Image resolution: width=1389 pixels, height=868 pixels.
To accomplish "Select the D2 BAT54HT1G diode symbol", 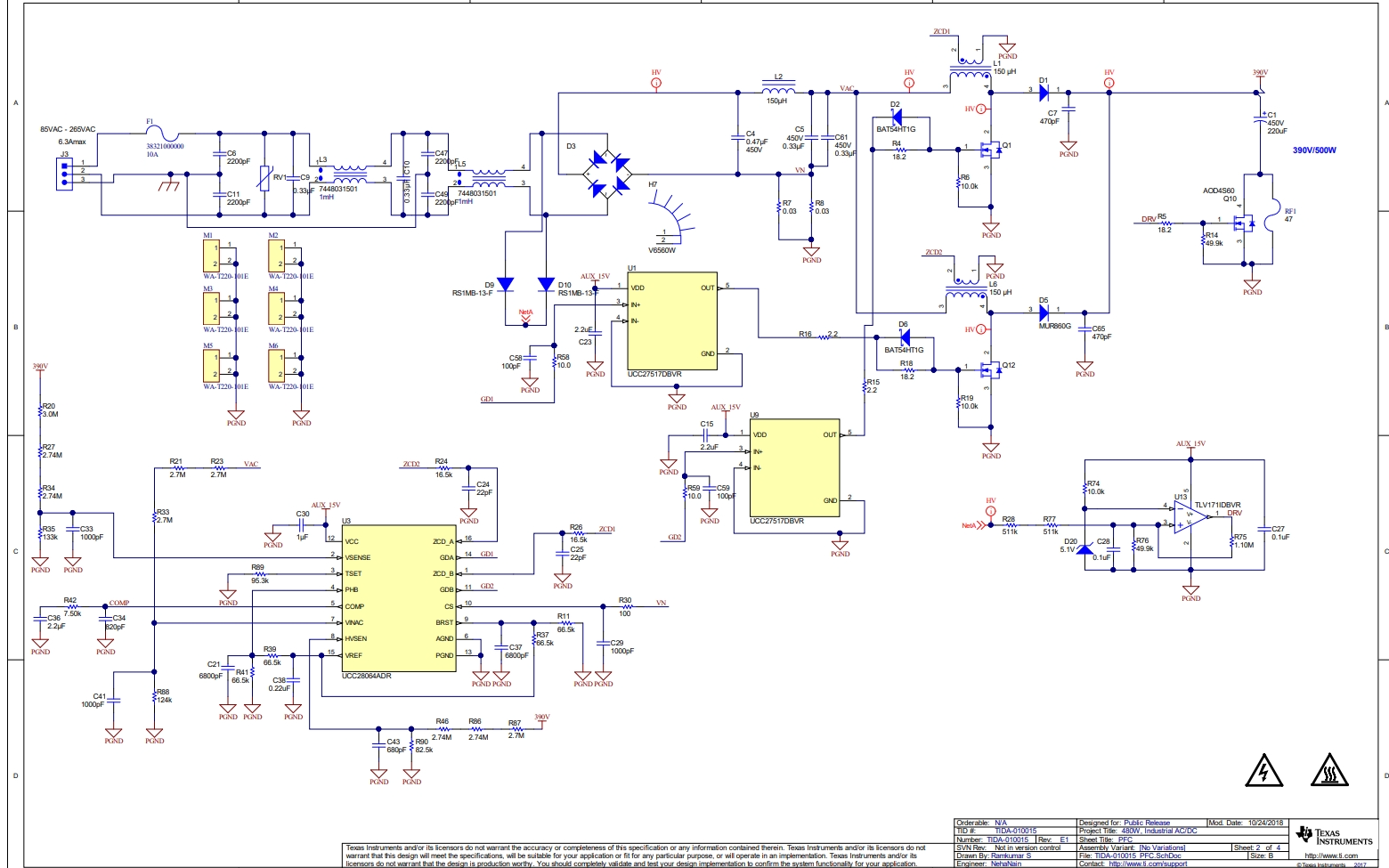I will click(896, 117).
